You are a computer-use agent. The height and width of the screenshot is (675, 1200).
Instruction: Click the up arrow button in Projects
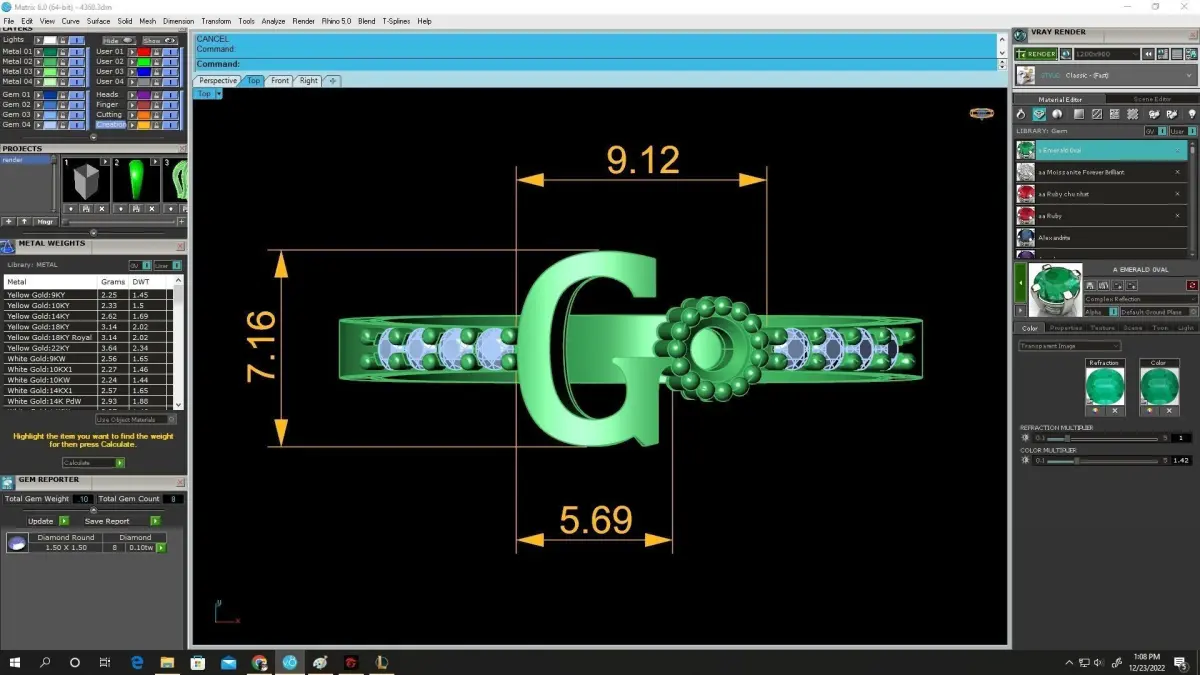pyautogui.click(x=24, y=222)
